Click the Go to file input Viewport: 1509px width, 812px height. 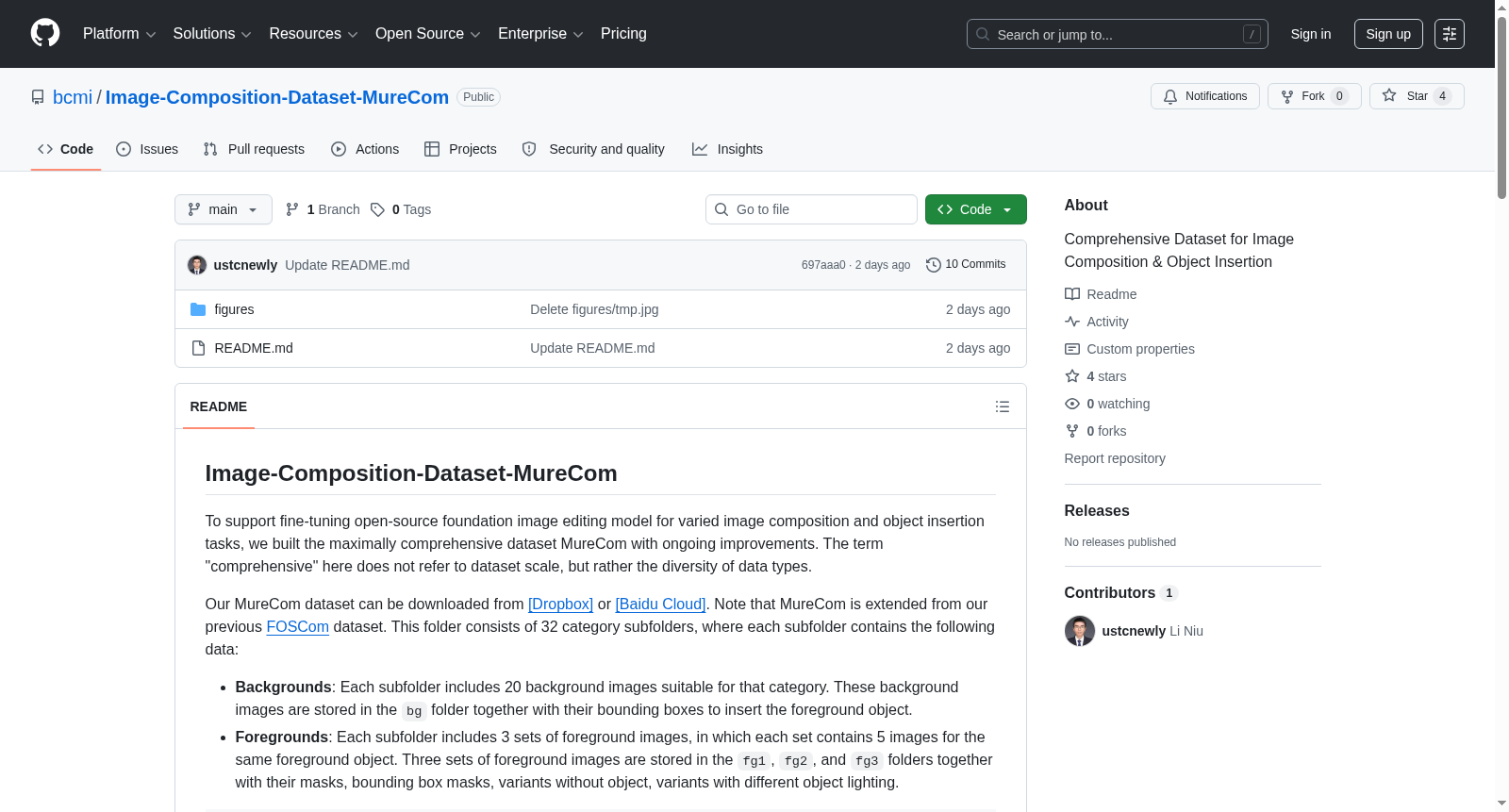(811, 209)
